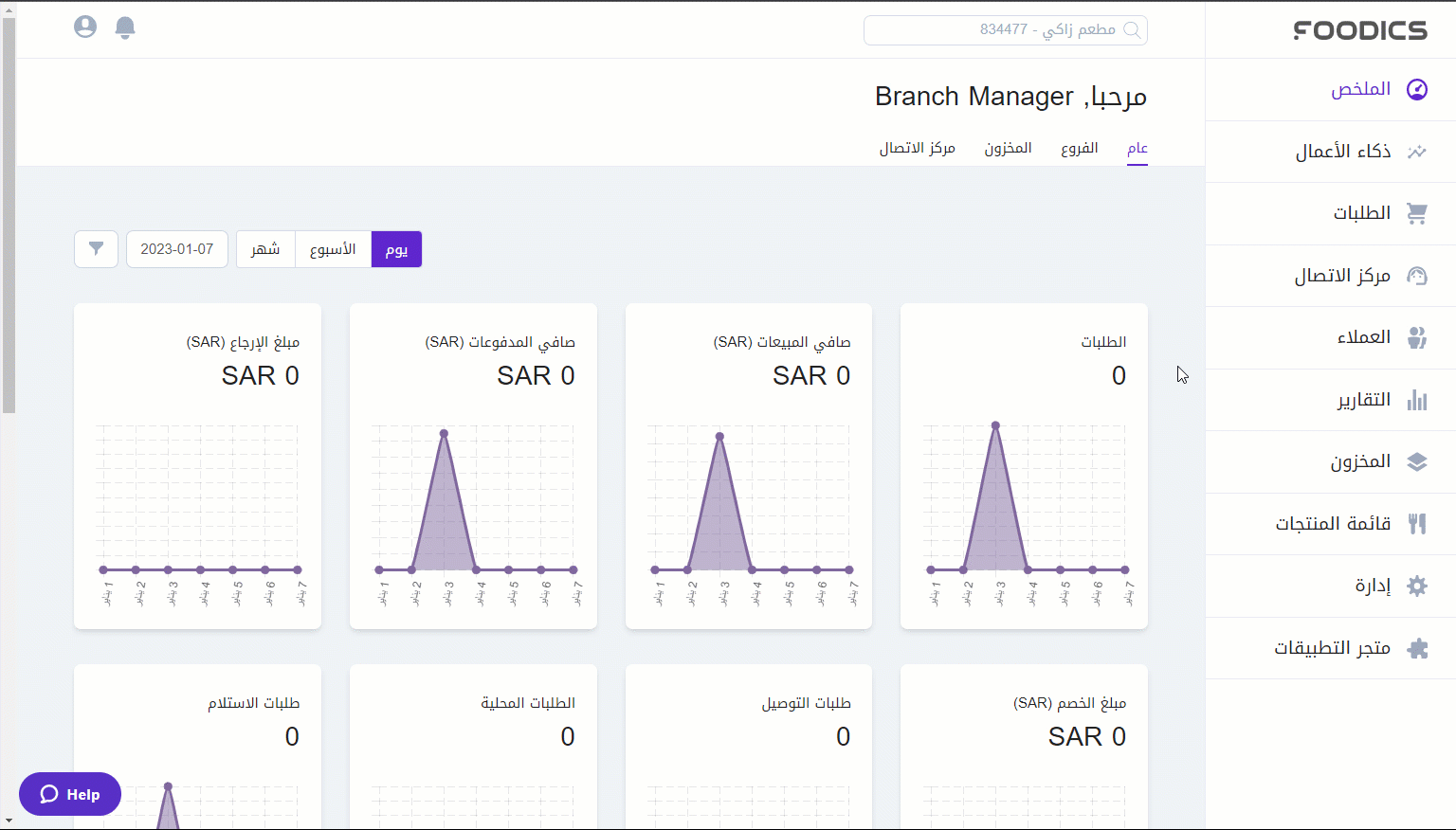Switch period to شهر month
Viewport: 1456px width, 830px height.
[265, 249]
